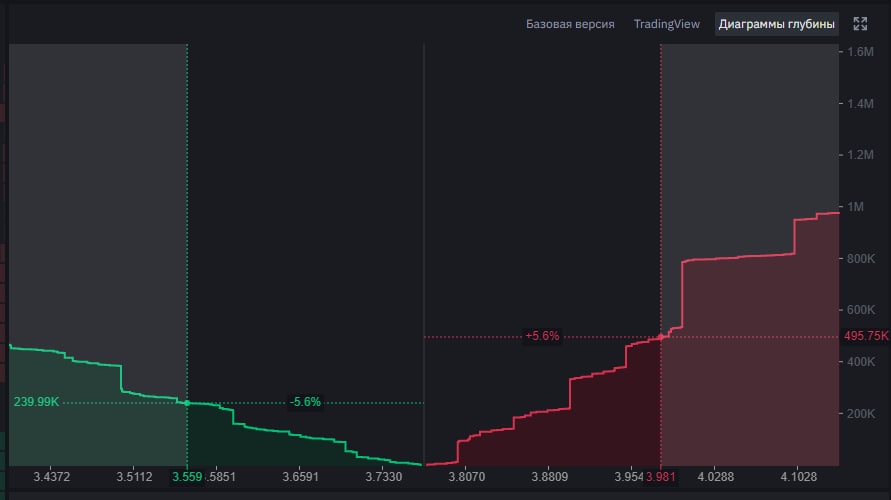Click the 495.75K ask volume label

click(x=866, y=336)
